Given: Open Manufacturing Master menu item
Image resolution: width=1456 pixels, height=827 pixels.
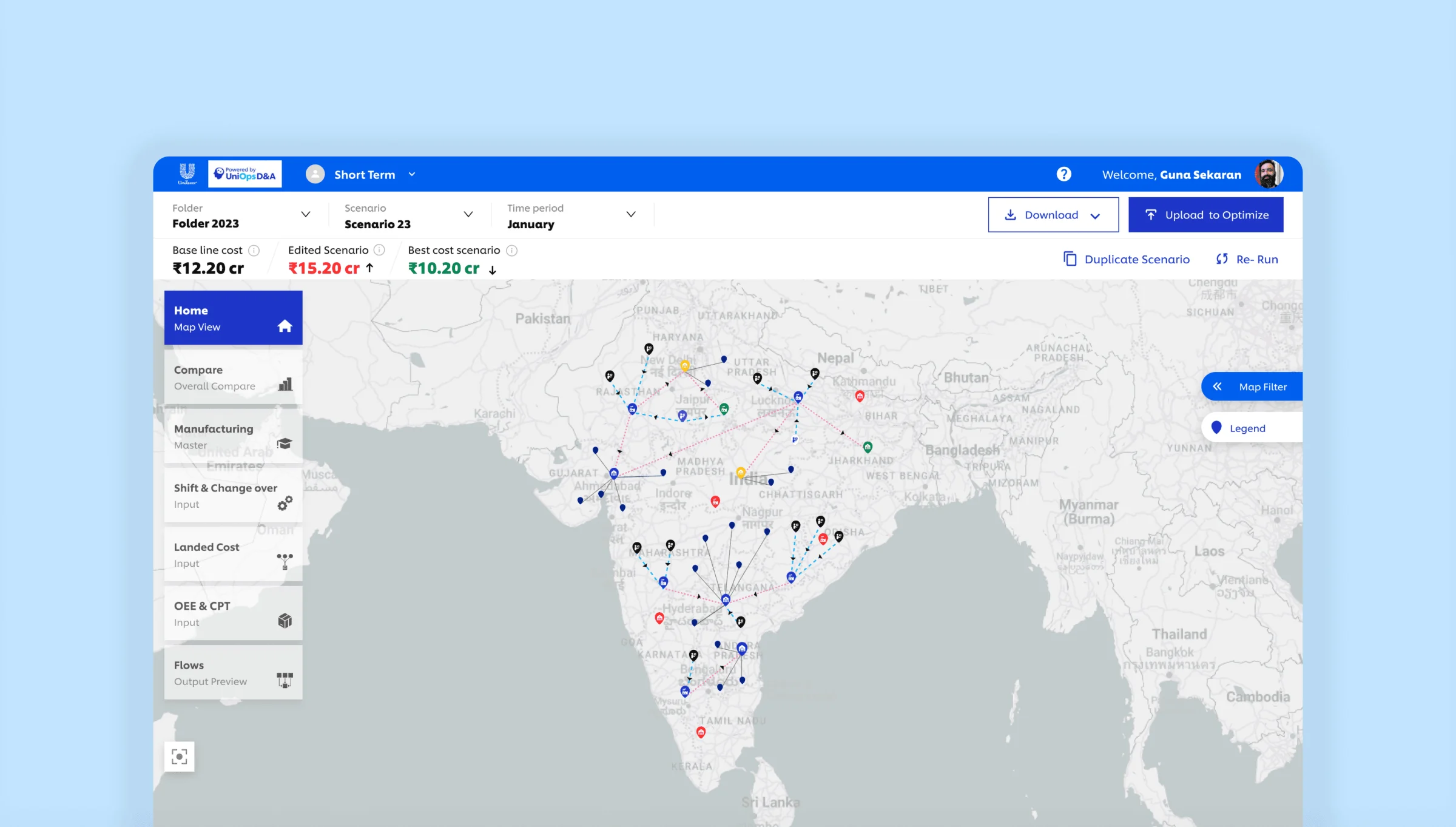Looking at the screenshot, I should 233,436.
